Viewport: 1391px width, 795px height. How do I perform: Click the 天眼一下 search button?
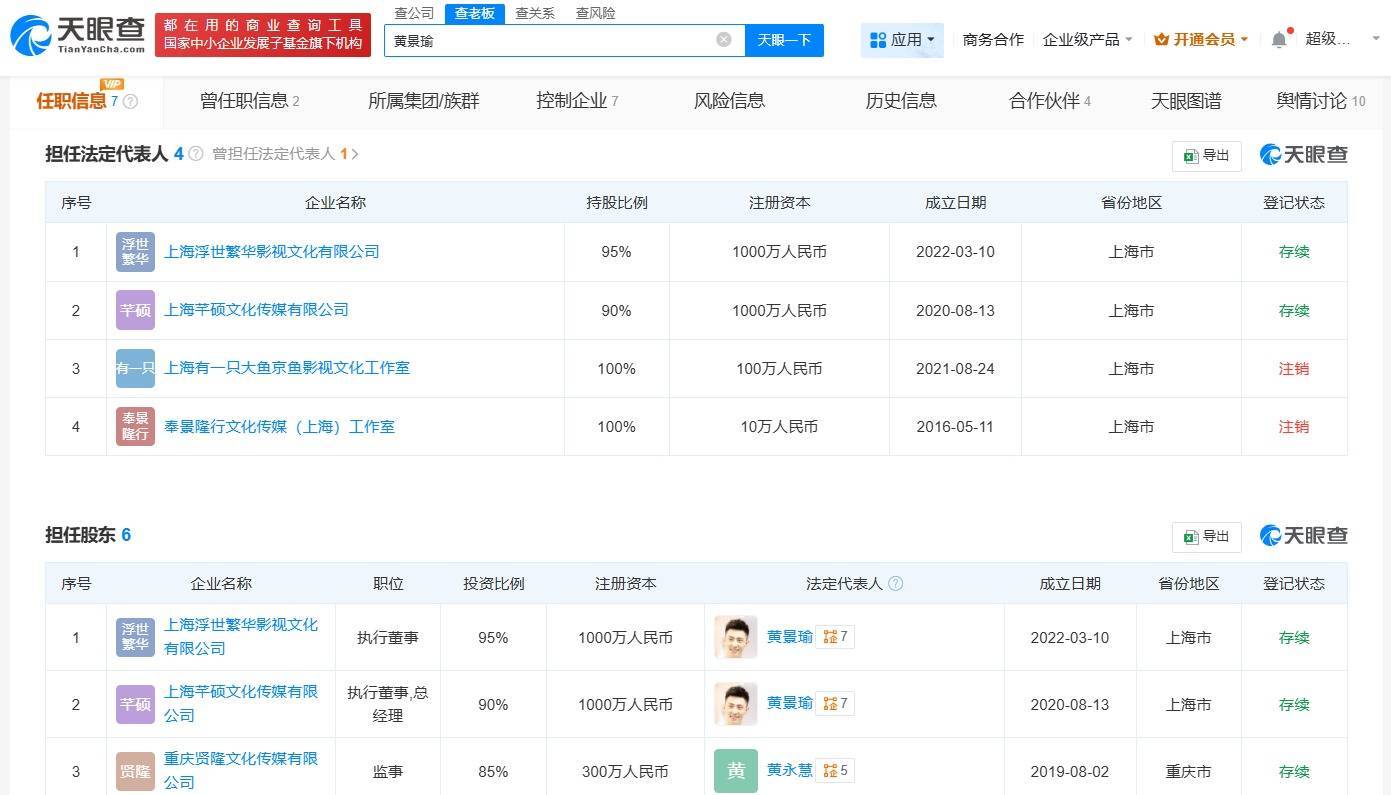[784, 40]
